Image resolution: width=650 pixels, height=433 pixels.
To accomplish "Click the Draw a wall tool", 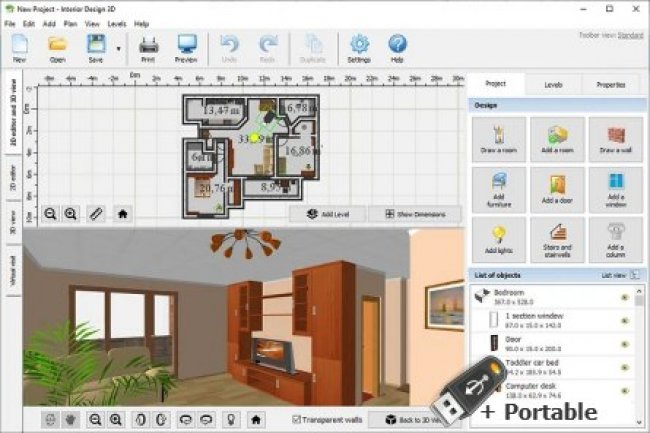I will (x=616, y=139).
